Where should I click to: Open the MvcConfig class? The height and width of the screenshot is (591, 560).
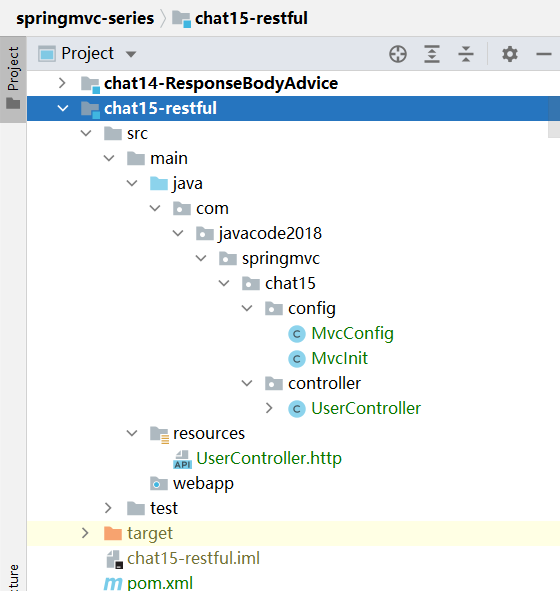pos(352,334)
